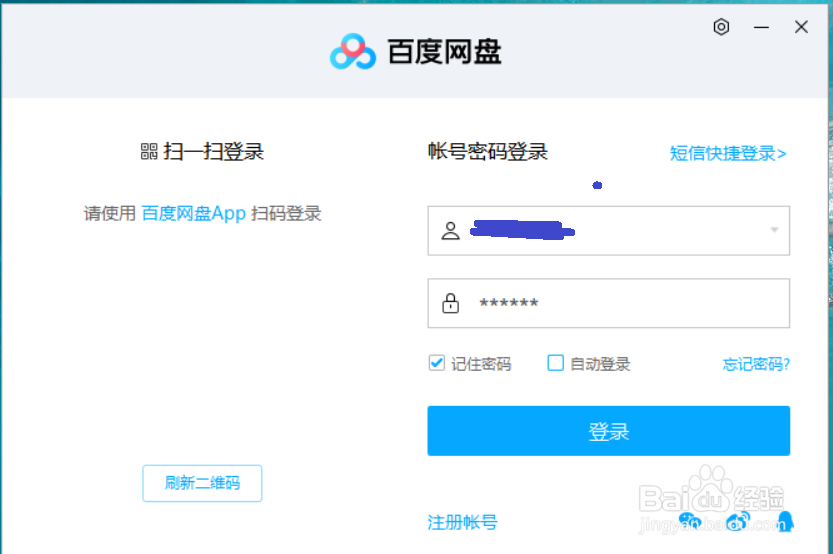Log in with QQ penguin icon

click(785, 521)
